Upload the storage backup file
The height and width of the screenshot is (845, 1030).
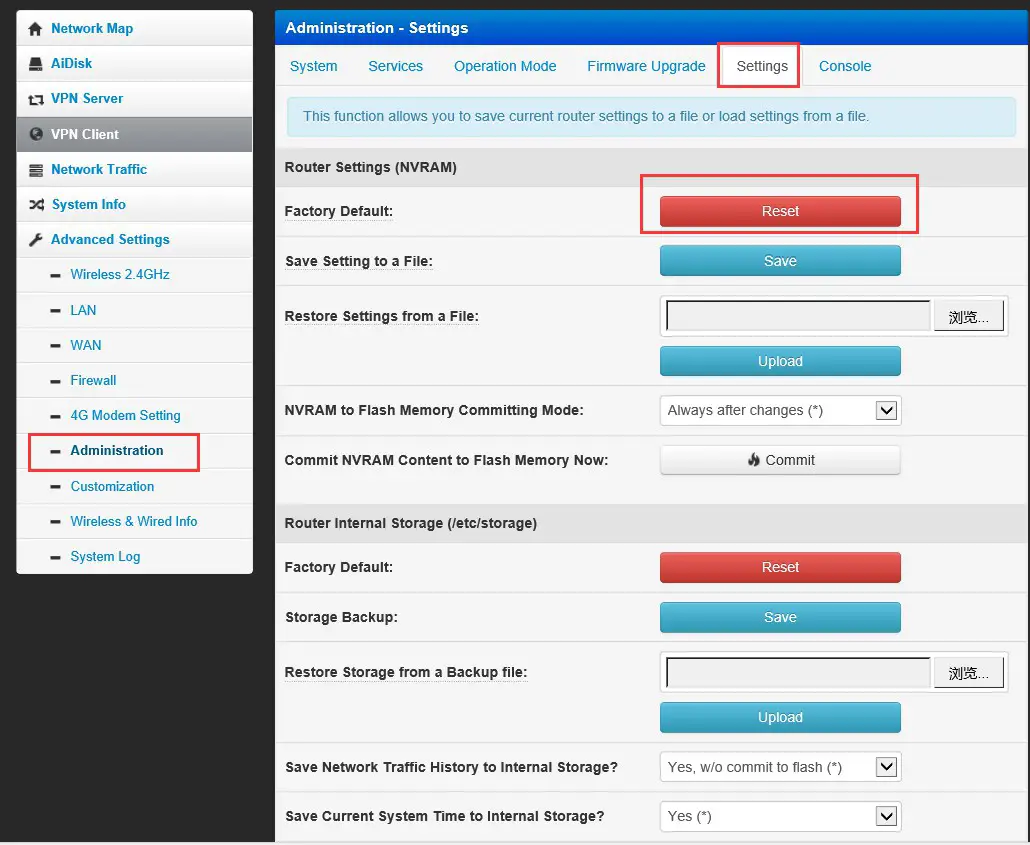pyautogui.click(x=780, y=718)
